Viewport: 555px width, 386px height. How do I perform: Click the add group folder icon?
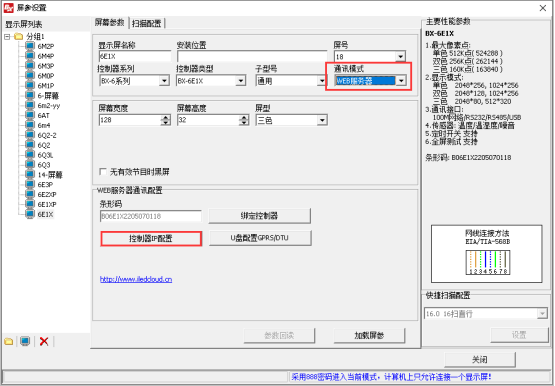[x=9, y=341]
